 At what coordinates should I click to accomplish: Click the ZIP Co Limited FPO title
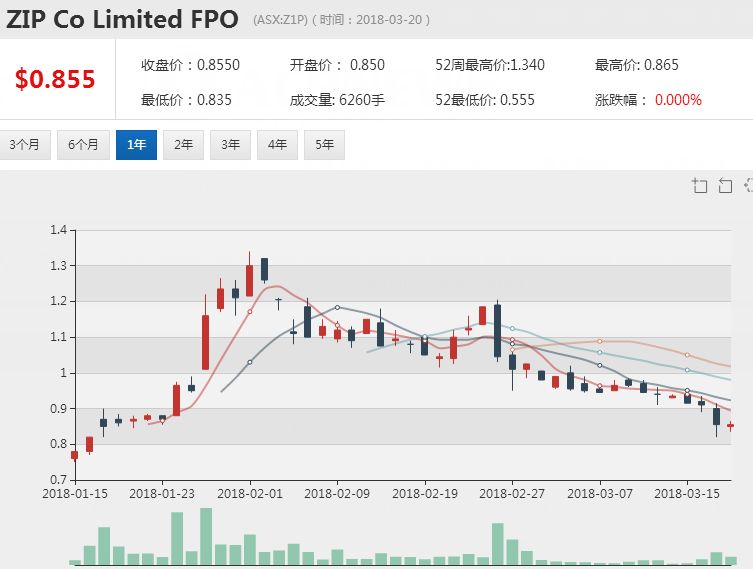coord(122,20)
